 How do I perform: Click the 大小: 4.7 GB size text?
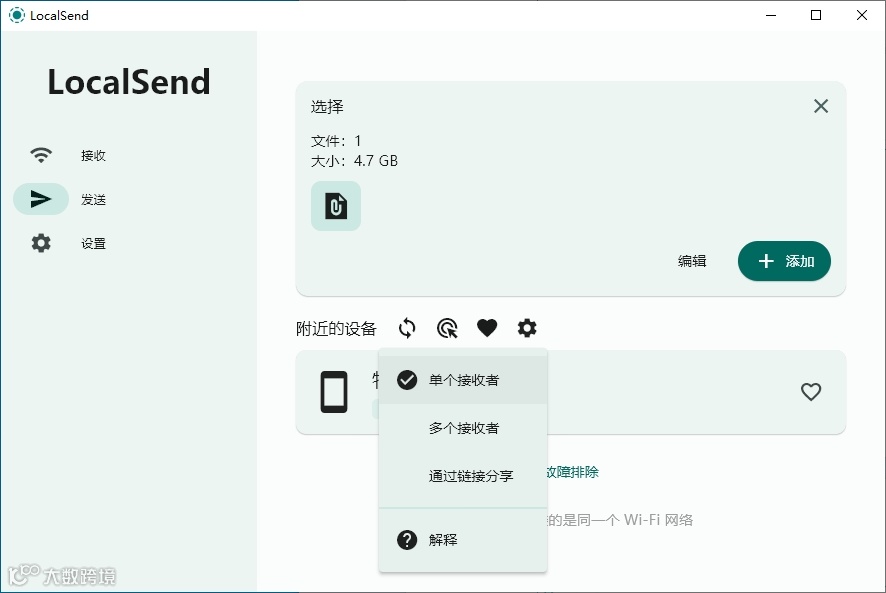pos(354,161)
